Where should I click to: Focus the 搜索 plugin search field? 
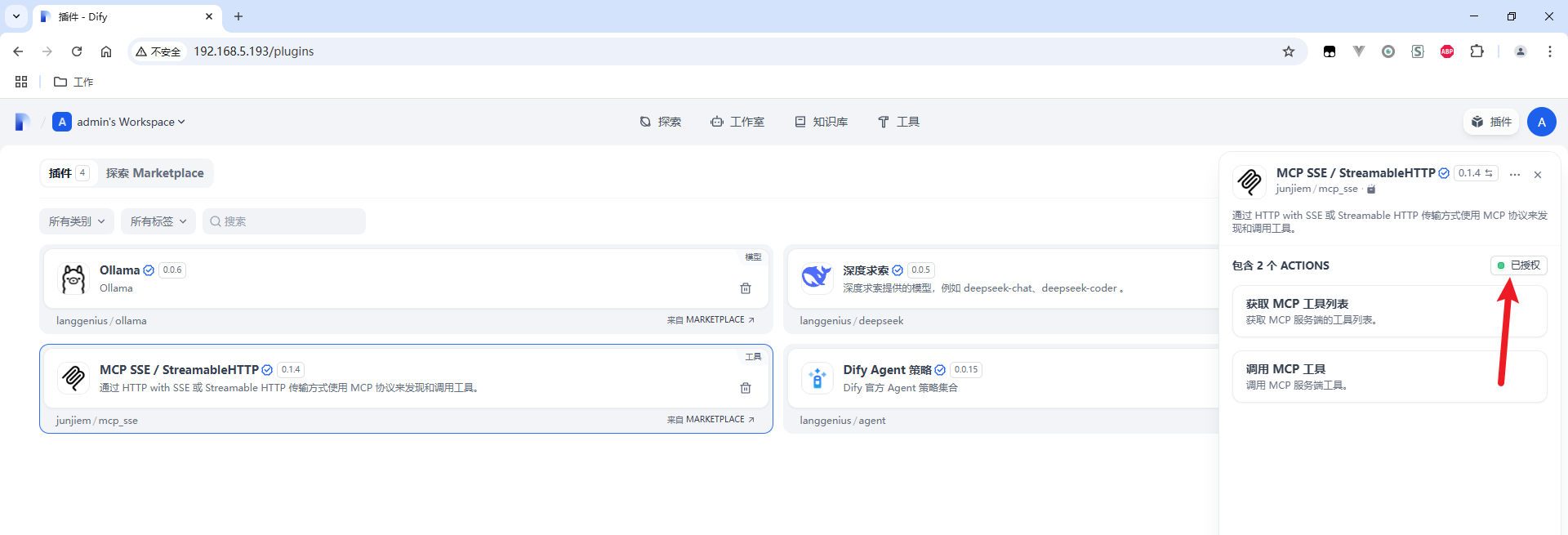[x=284, y=221]
